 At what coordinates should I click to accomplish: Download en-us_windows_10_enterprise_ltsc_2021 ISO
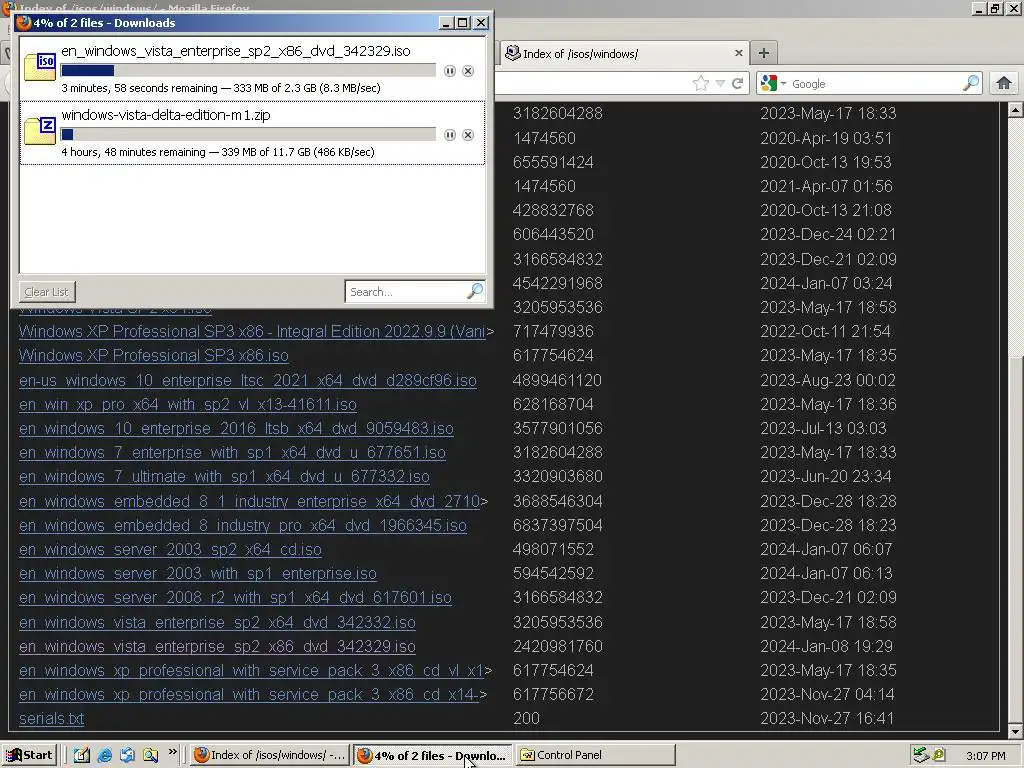click(248, 381)
